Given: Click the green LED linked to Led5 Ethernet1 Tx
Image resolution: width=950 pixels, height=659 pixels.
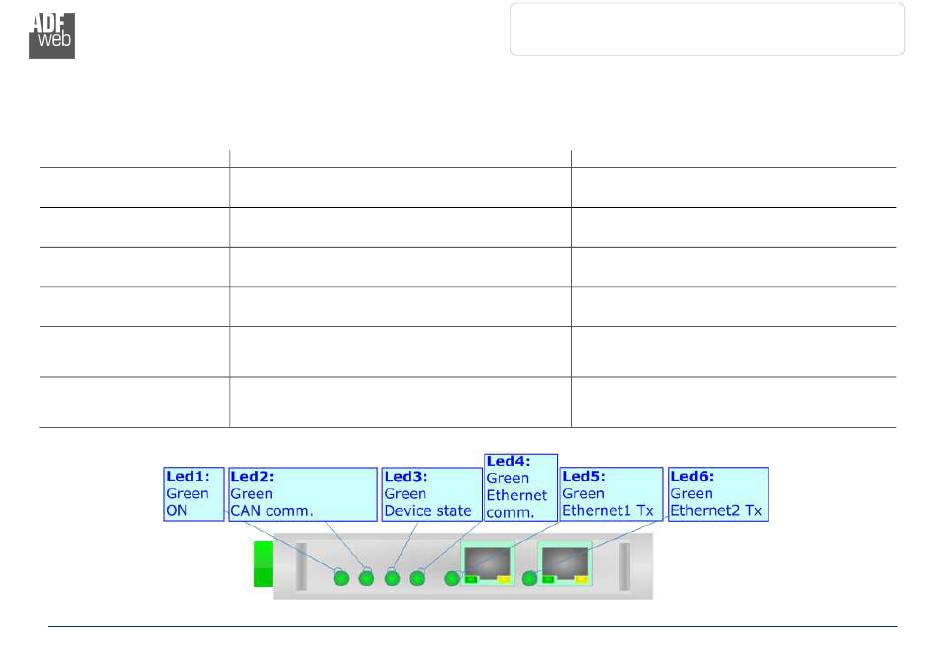Looking at the screenshot, I should pos(452,578).
